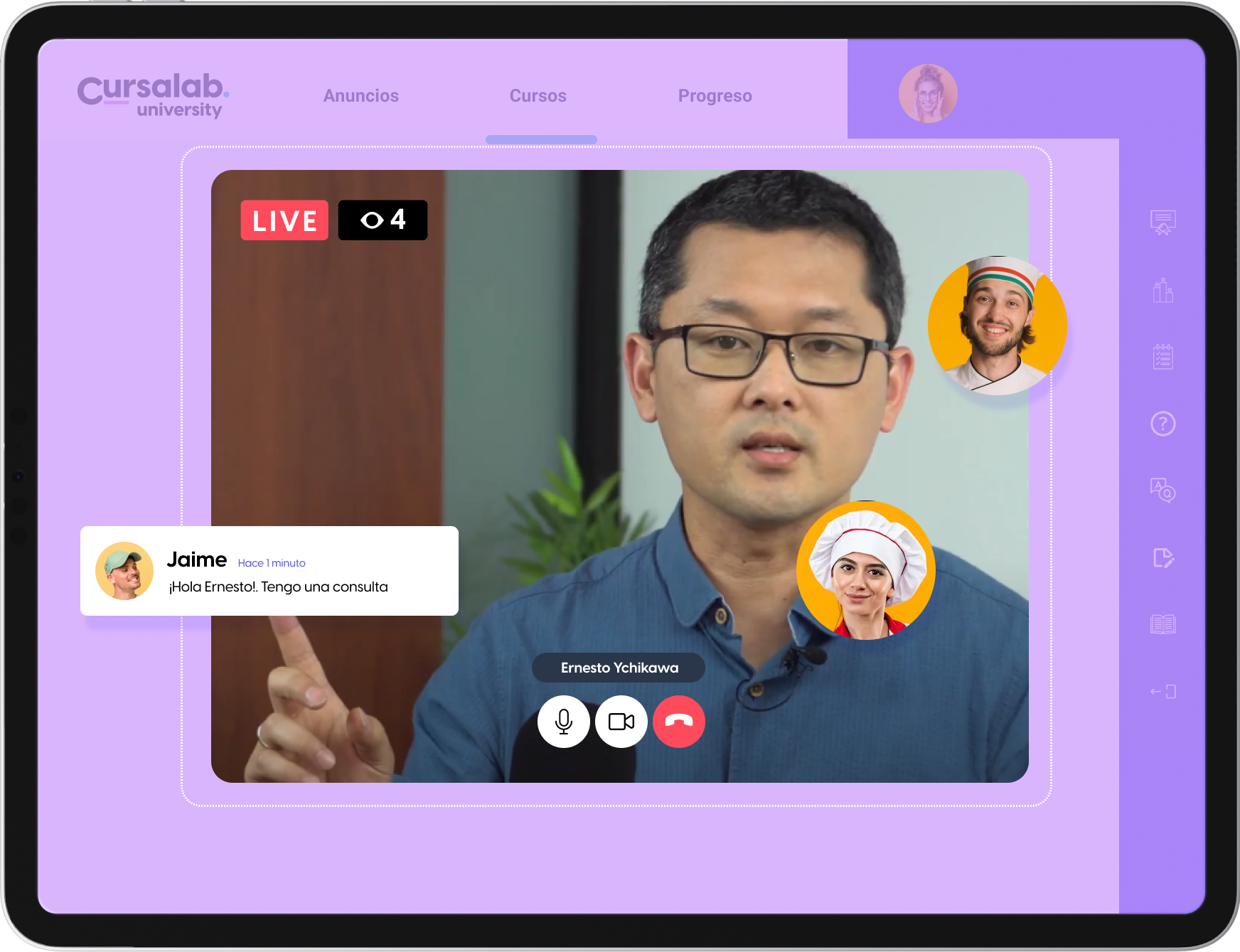
Task: Click the Ernesto Ychikawa name label
Action: point(619,668)
